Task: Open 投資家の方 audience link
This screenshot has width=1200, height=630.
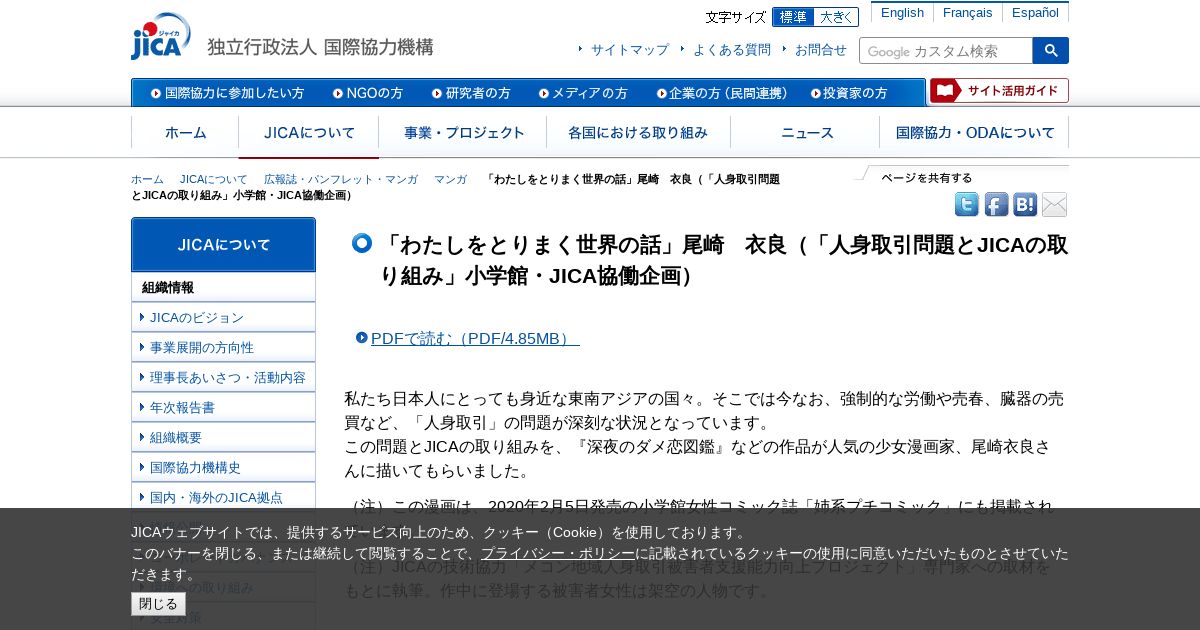Action: [849, 93]
